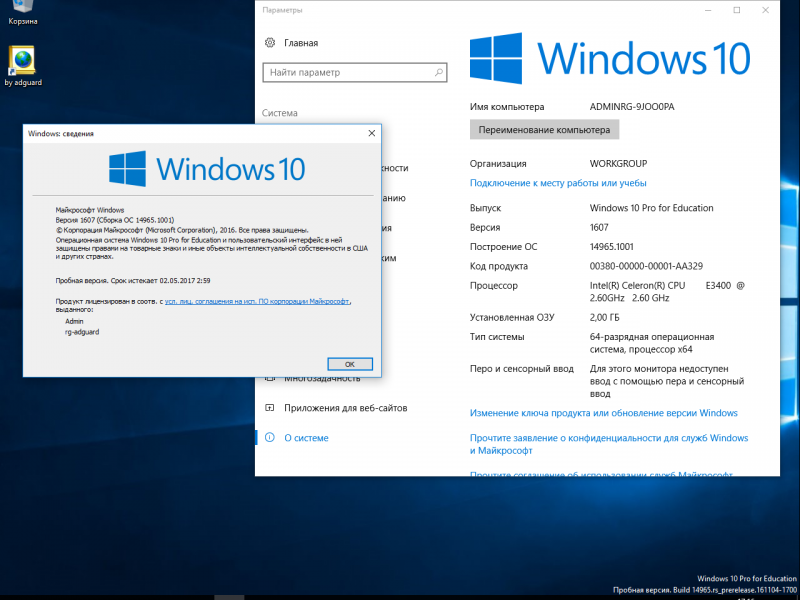Screen dimensions: 800x600
Task: Minimize the Параметры settings window
Action: (708, 10)
